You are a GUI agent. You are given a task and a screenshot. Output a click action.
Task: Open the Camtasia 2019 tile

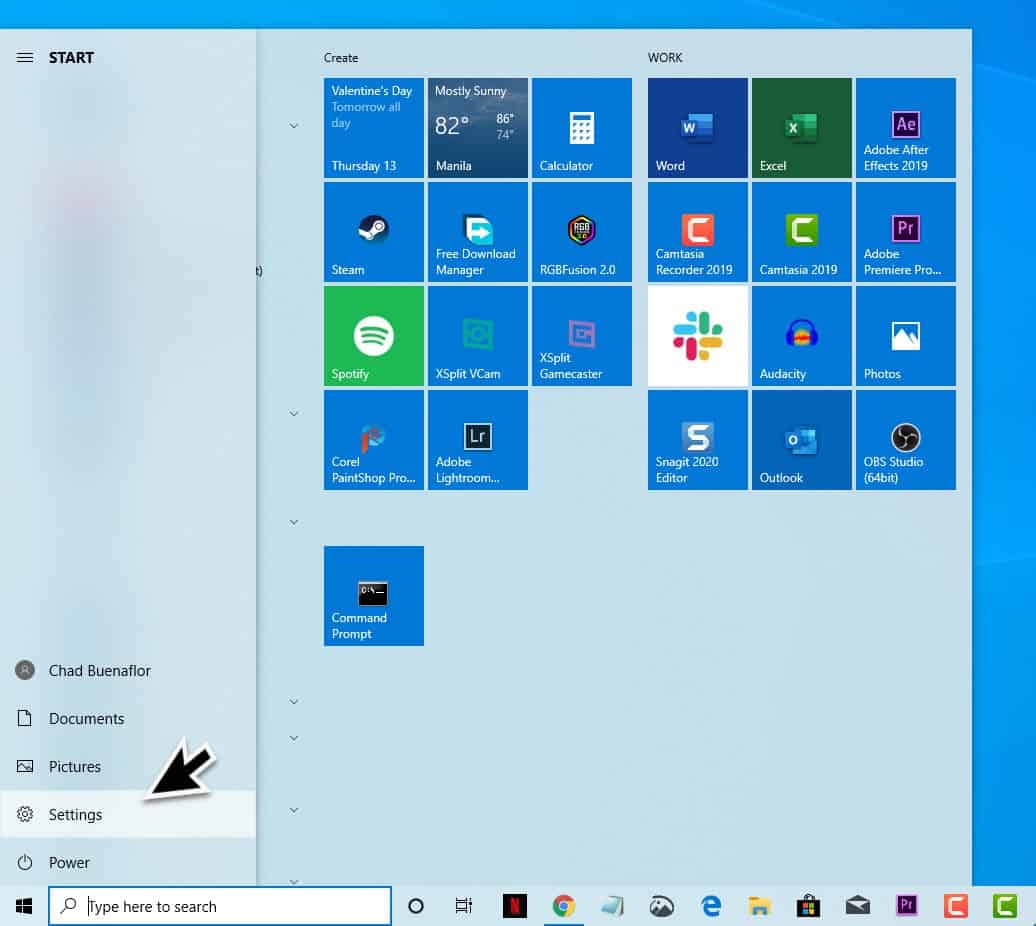[x=801, y=232]
